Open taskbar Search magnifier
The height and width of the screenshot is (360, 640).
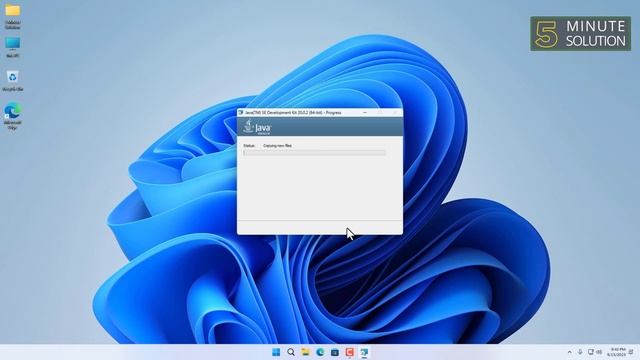pos(291,352)
